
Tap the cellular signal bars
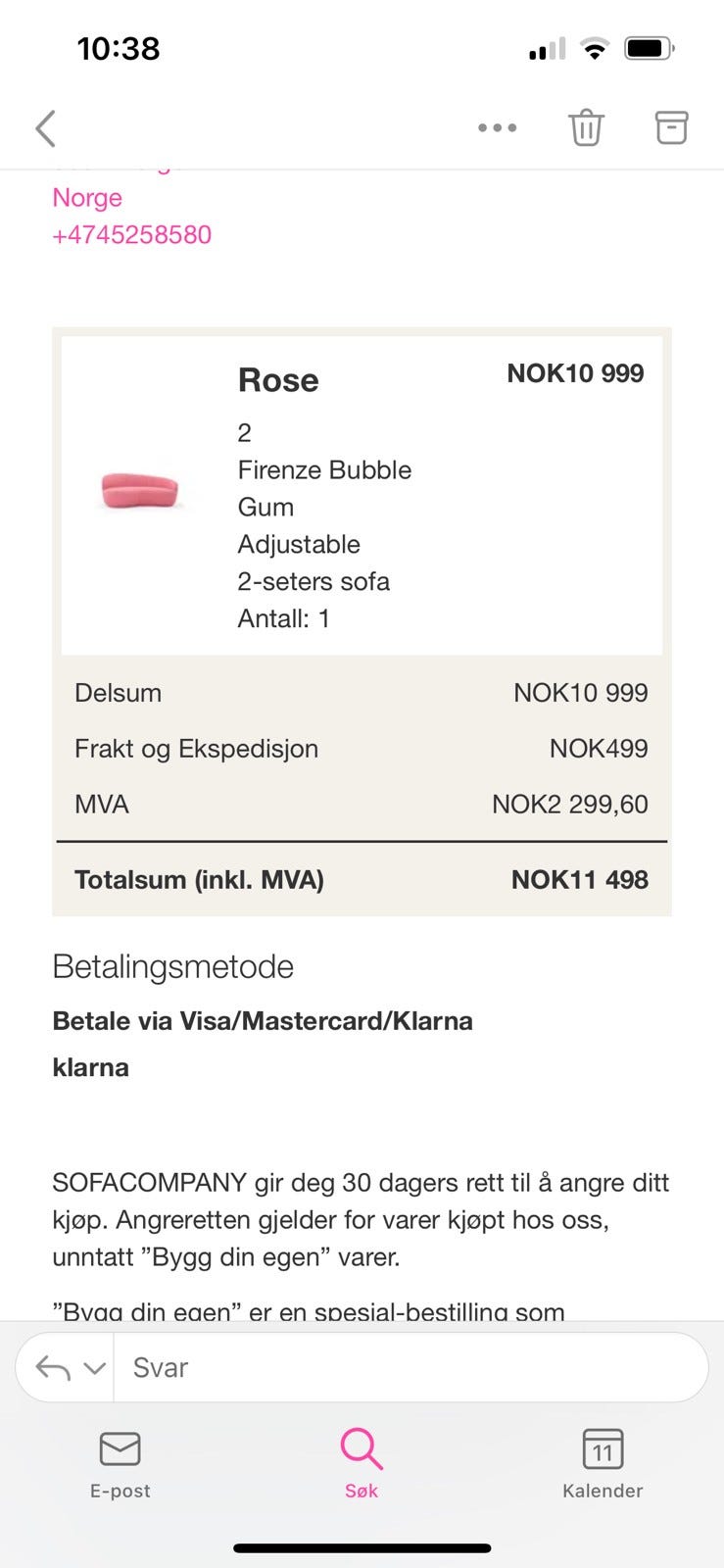tap(547, 49)
